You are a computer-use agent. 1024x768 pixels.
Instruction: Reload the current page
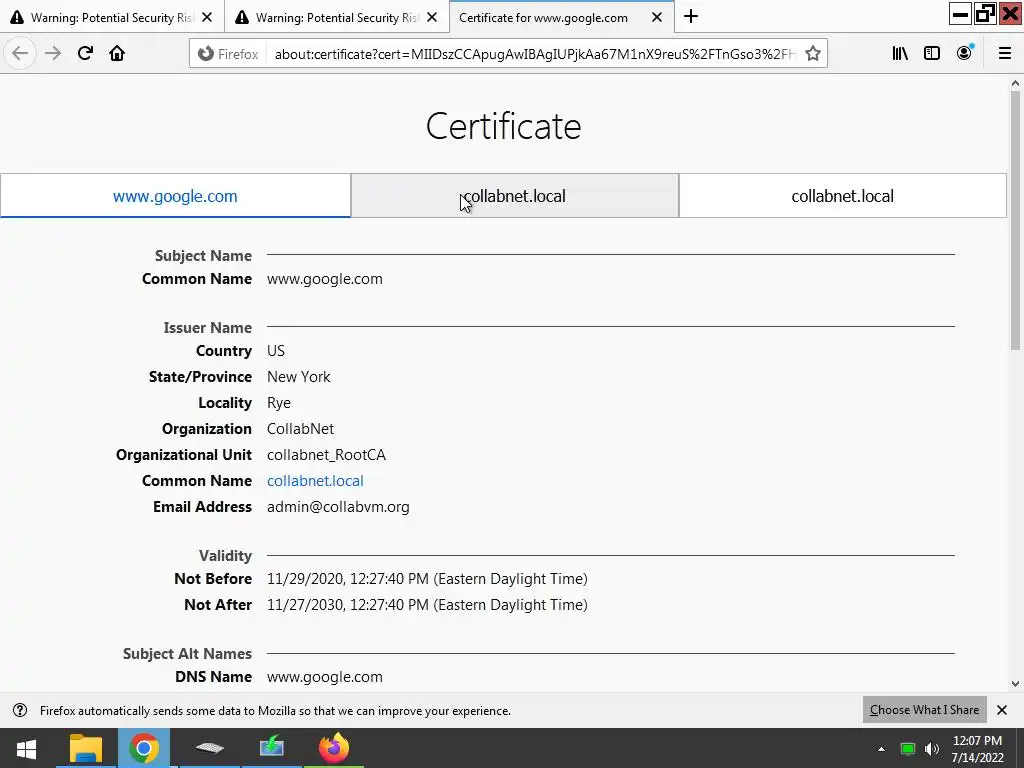coord(85,54)
